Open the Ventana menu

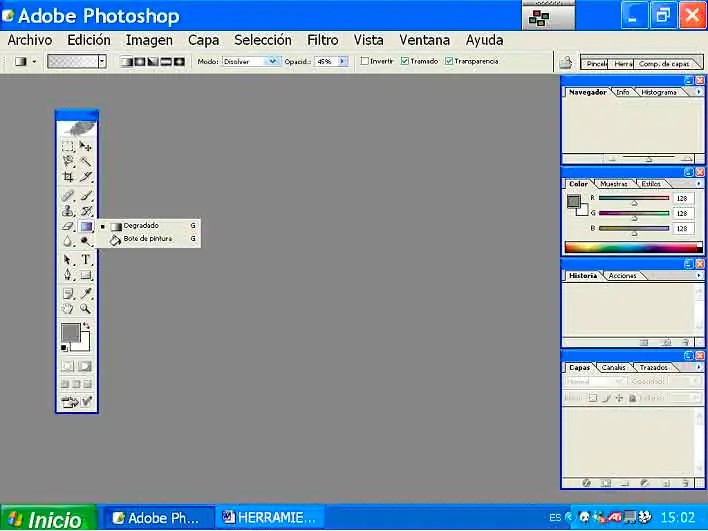[x=424, y=40]
